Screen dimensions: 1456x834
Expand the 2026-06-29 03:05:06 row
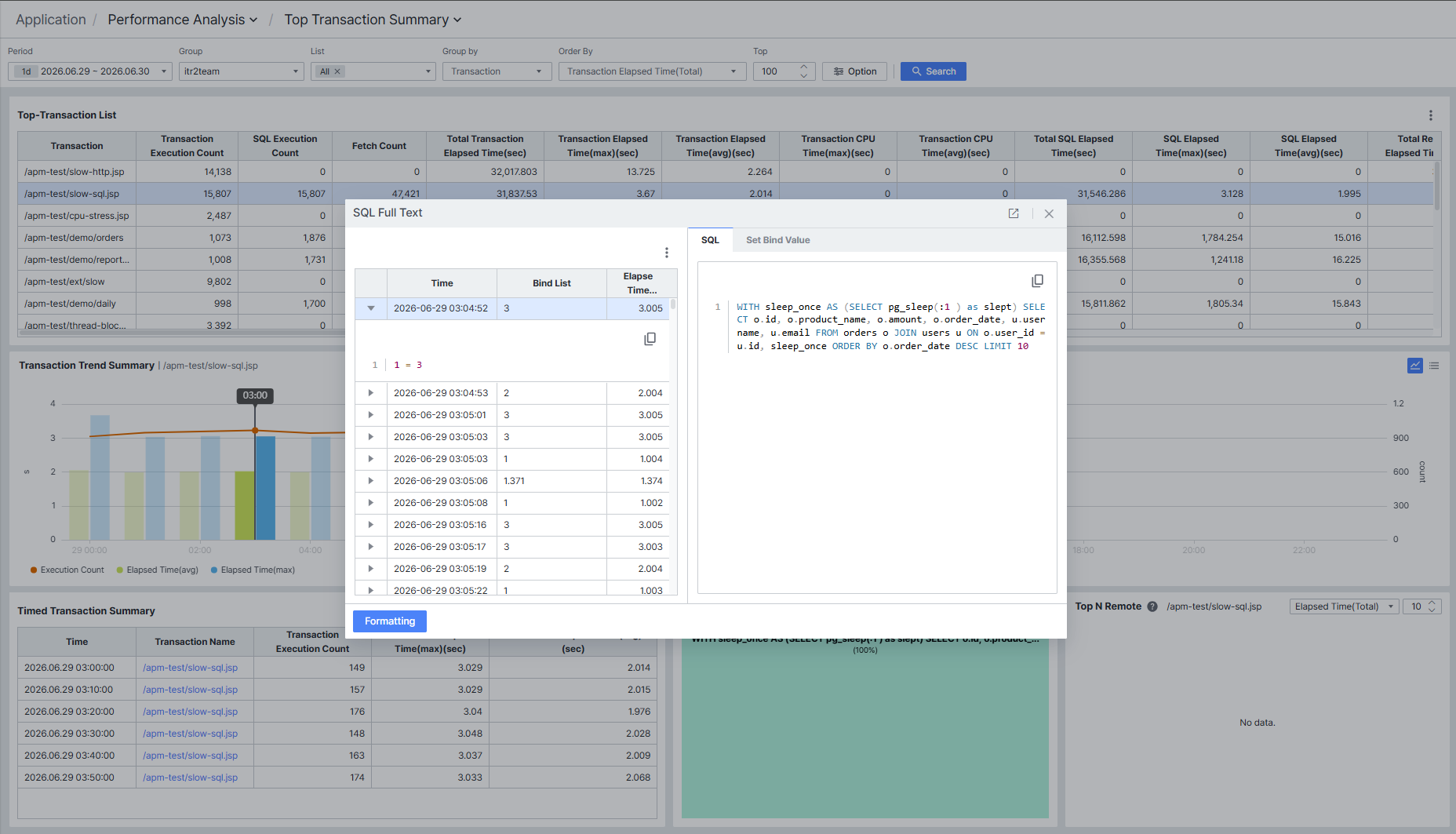click(371, 481)
